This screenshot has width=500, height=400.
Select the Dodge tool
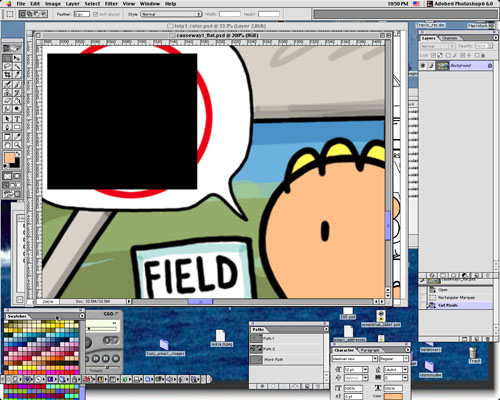(17, 109)
